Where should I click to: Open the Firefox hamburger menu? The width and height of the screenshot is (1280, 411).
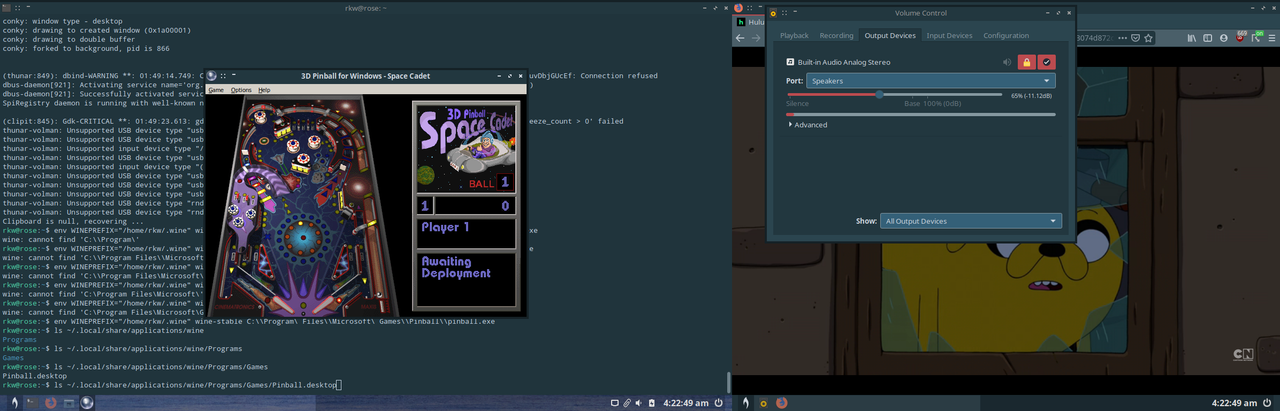tap(1271, 38)
